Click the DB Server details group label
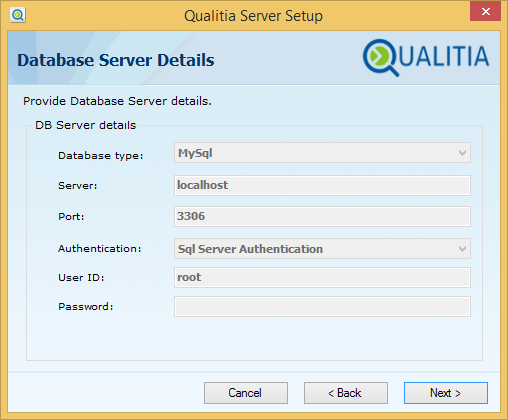This screenshot has height=420, width=508. pyautogui.click(x=86, y=125)
